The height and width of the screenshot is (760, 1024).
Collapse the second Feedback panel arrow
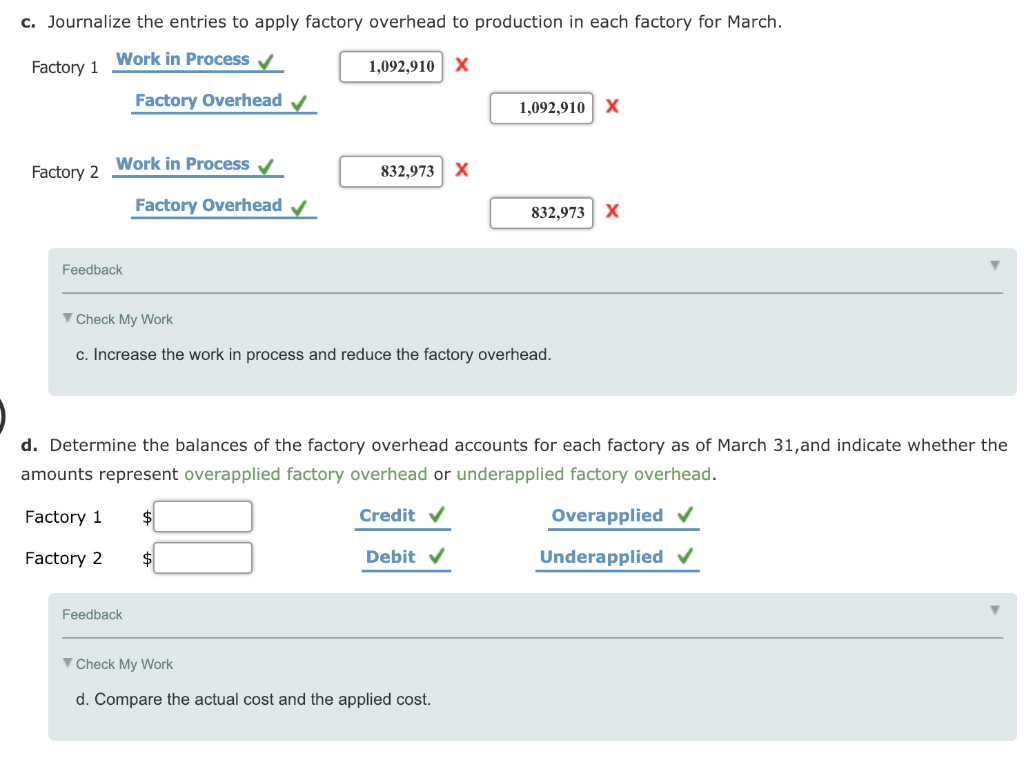click(994, 610)
